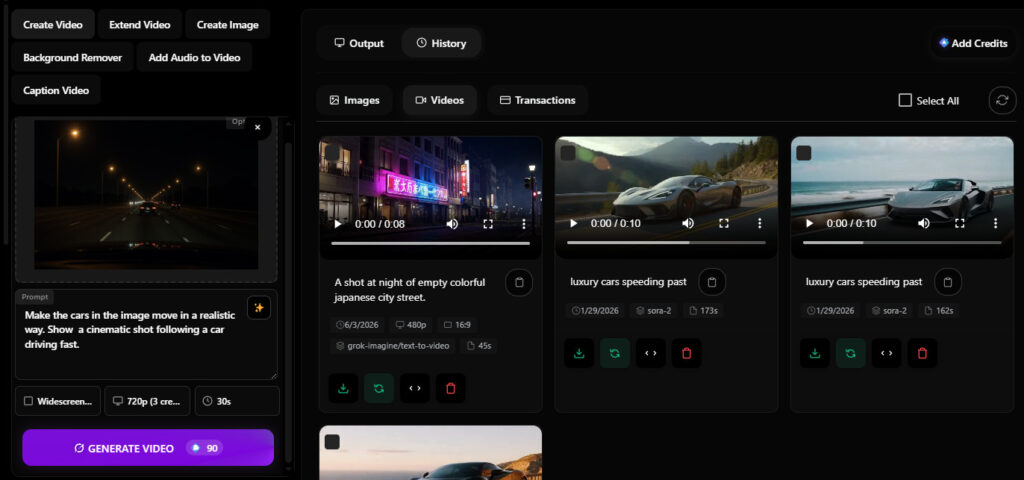Regenerate the 173s luxury cars video
Screen dimensions: 1024x480
(x=615, y=353)
